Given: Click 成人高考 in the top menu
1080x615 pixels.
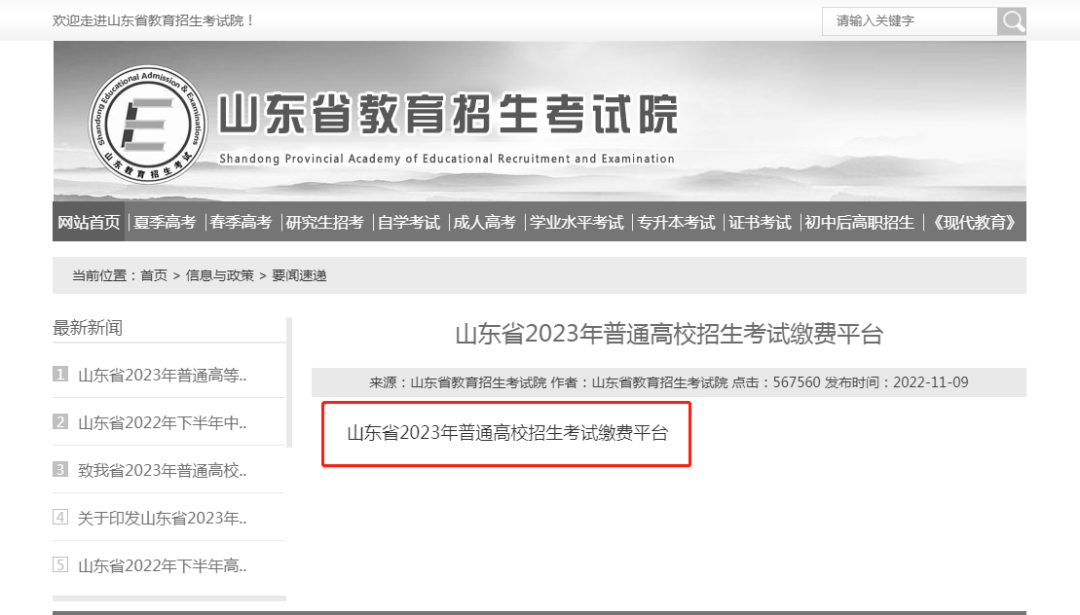Looking at the screenshot, I should pyautogui.click(x=484, y=222).
